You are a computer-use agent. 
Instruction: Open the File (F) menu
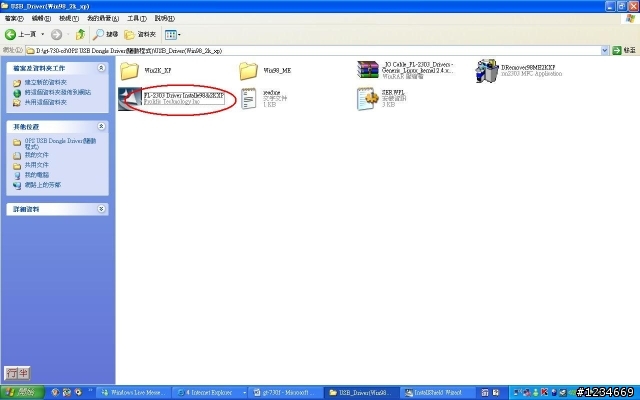(14, 18)
